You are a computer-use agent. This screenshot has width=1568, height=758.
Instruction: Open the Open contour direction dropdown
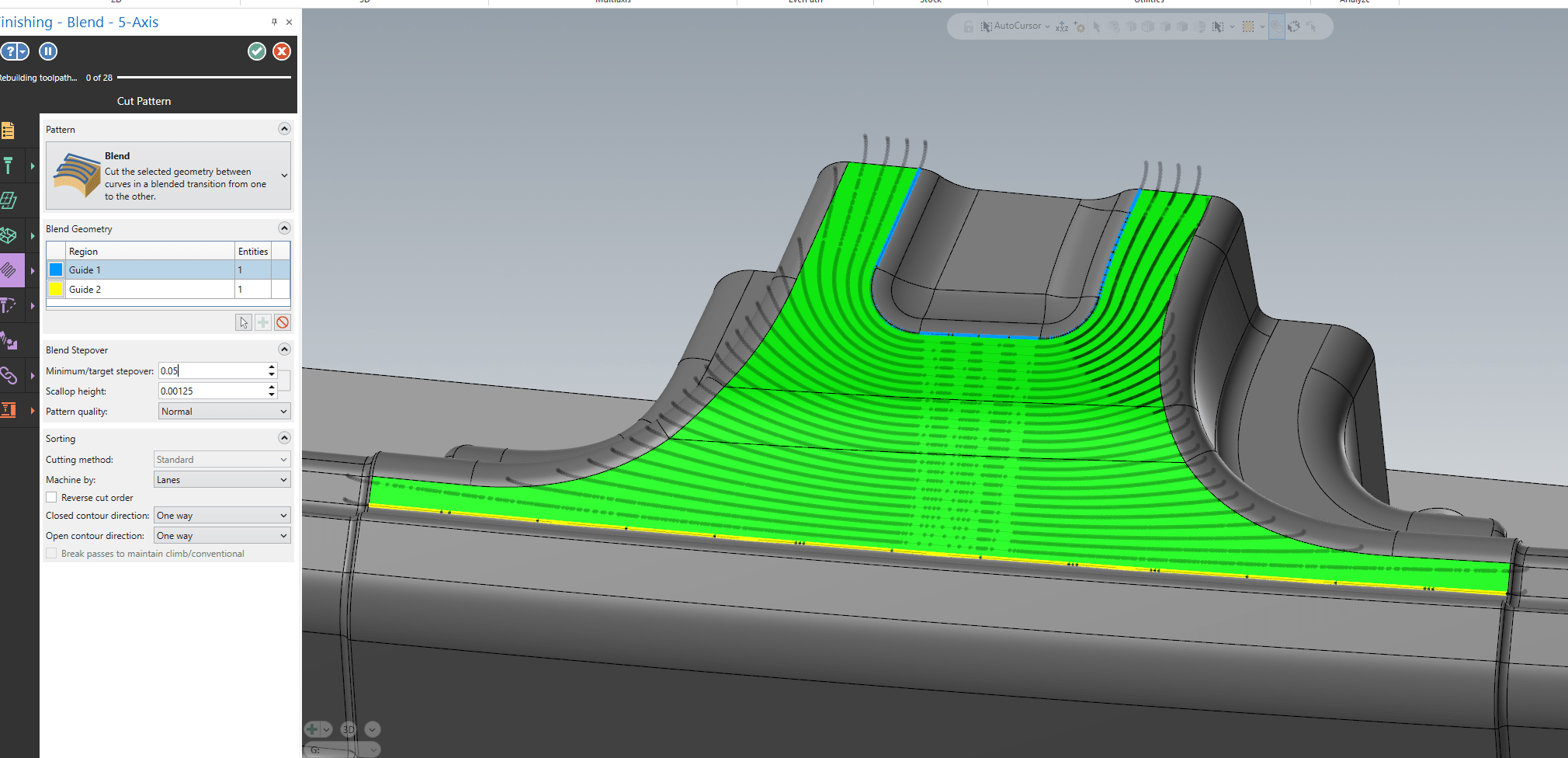point(222,536)
